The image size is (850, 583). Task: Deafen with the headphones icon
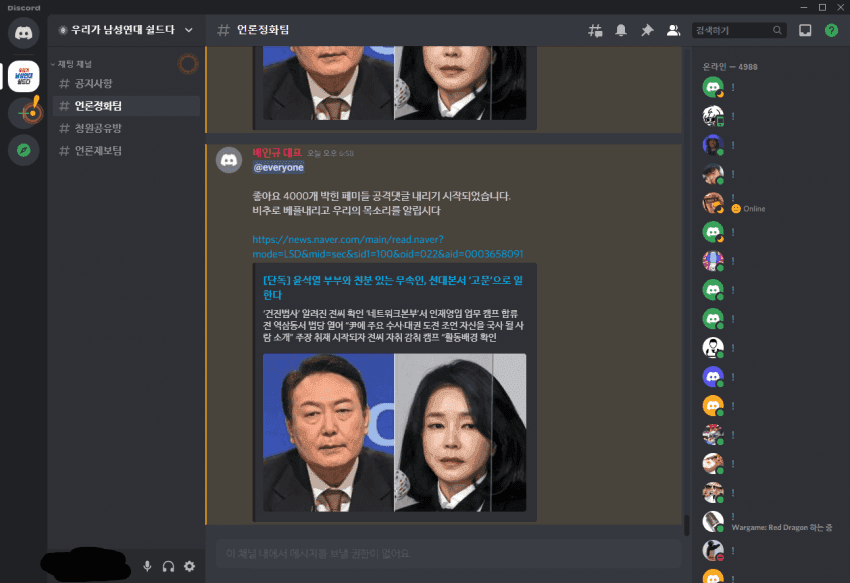point(169,566)
